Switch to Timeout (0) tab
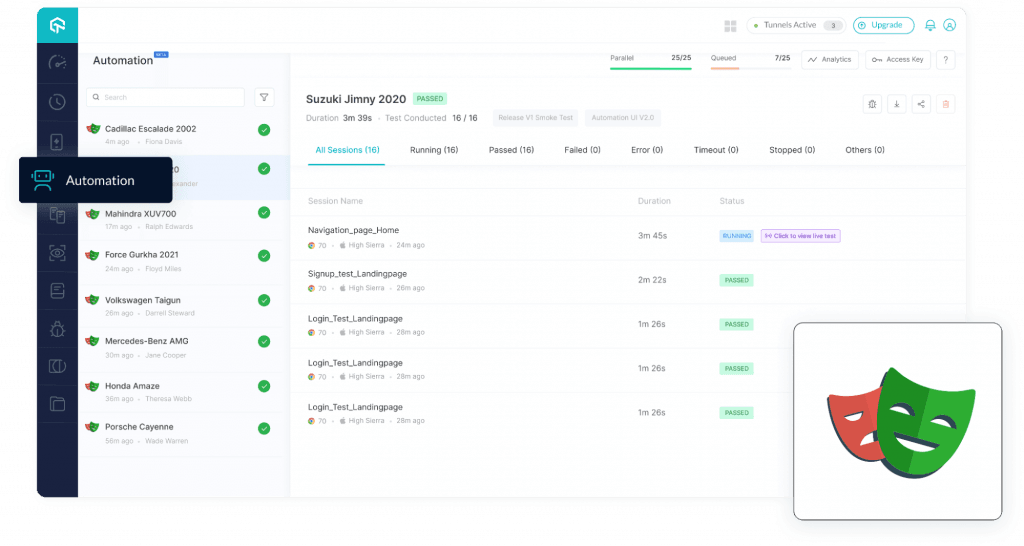This screenshot has width=1024, height=546. point(716,150)
